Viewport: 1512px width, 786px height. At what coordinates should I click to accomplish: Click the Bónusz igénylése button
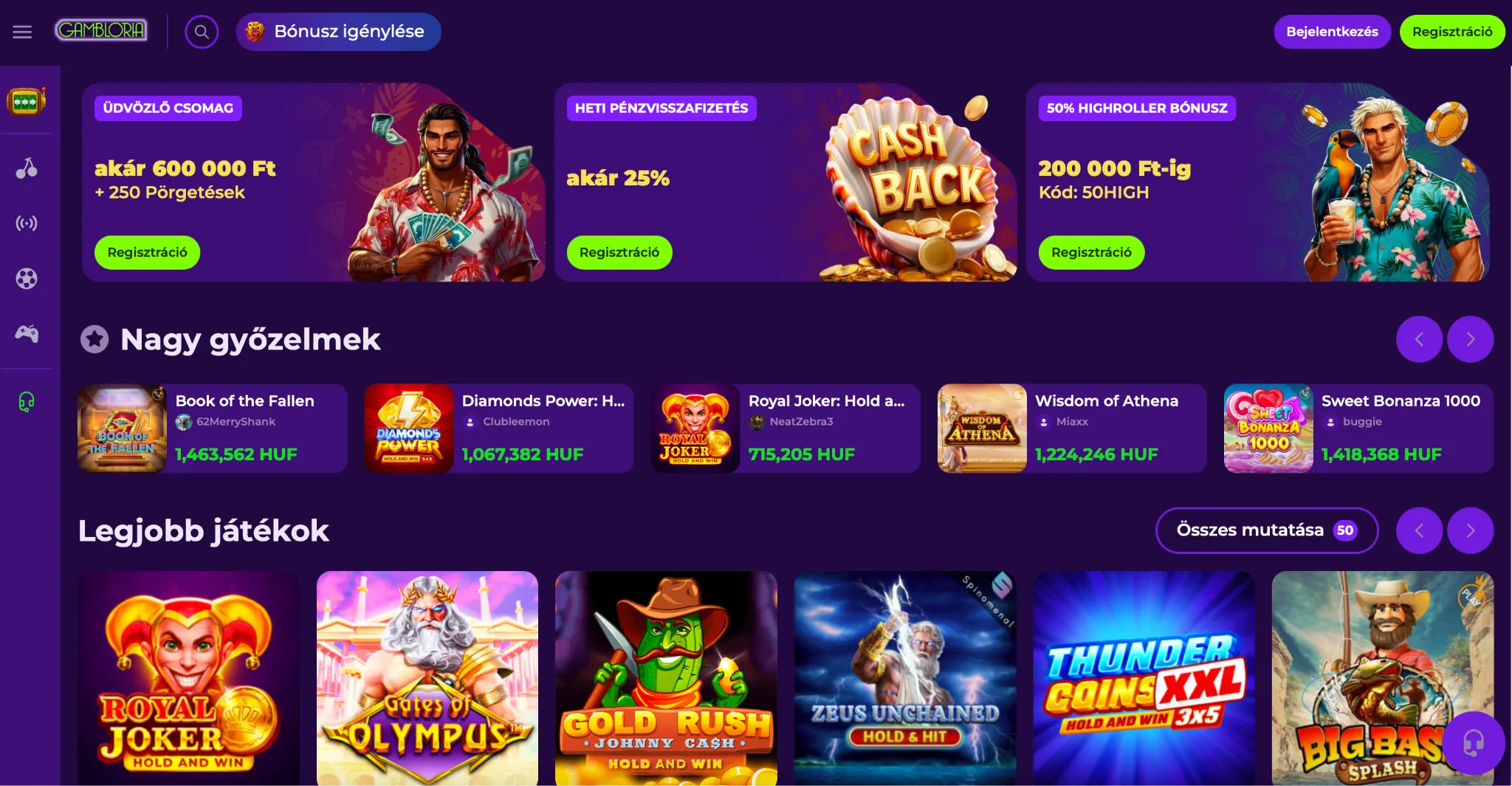[x=338, y=32]
